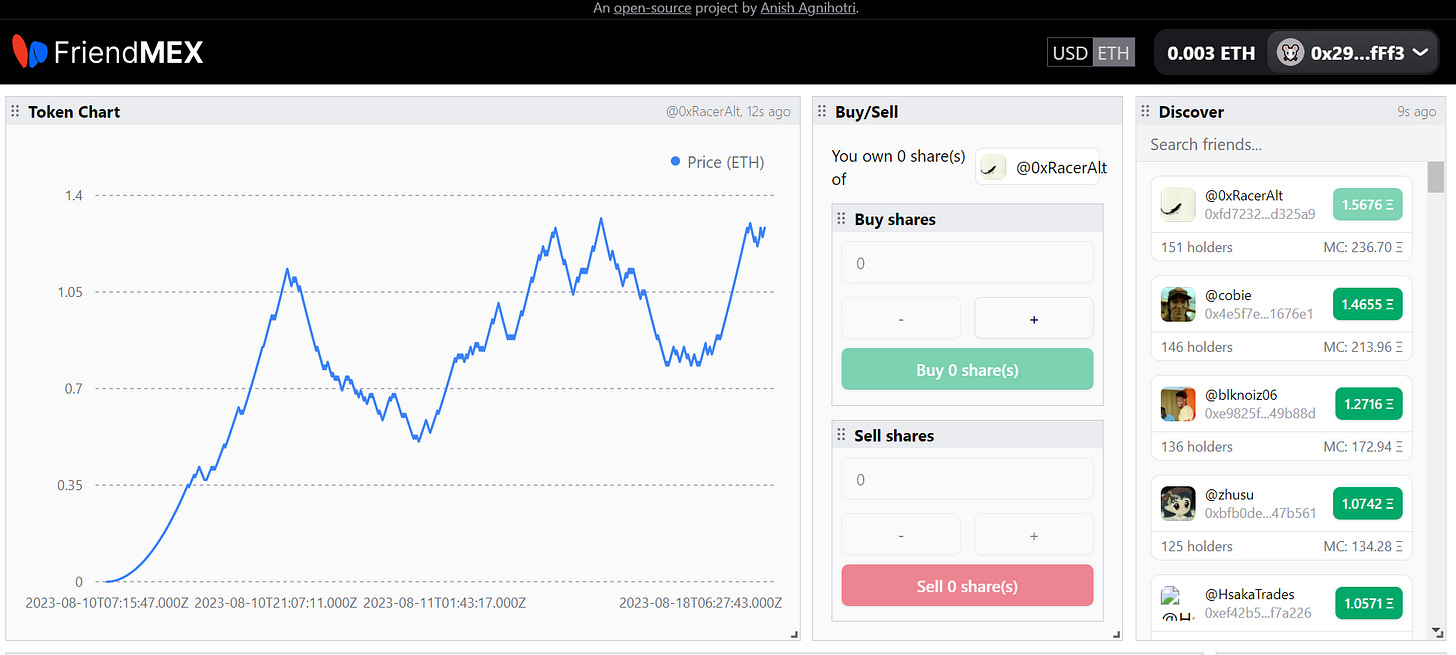Click the Buy shares amount field
Screen dimensions: 1456x655
pyautogui.click(x=967, y=263)
